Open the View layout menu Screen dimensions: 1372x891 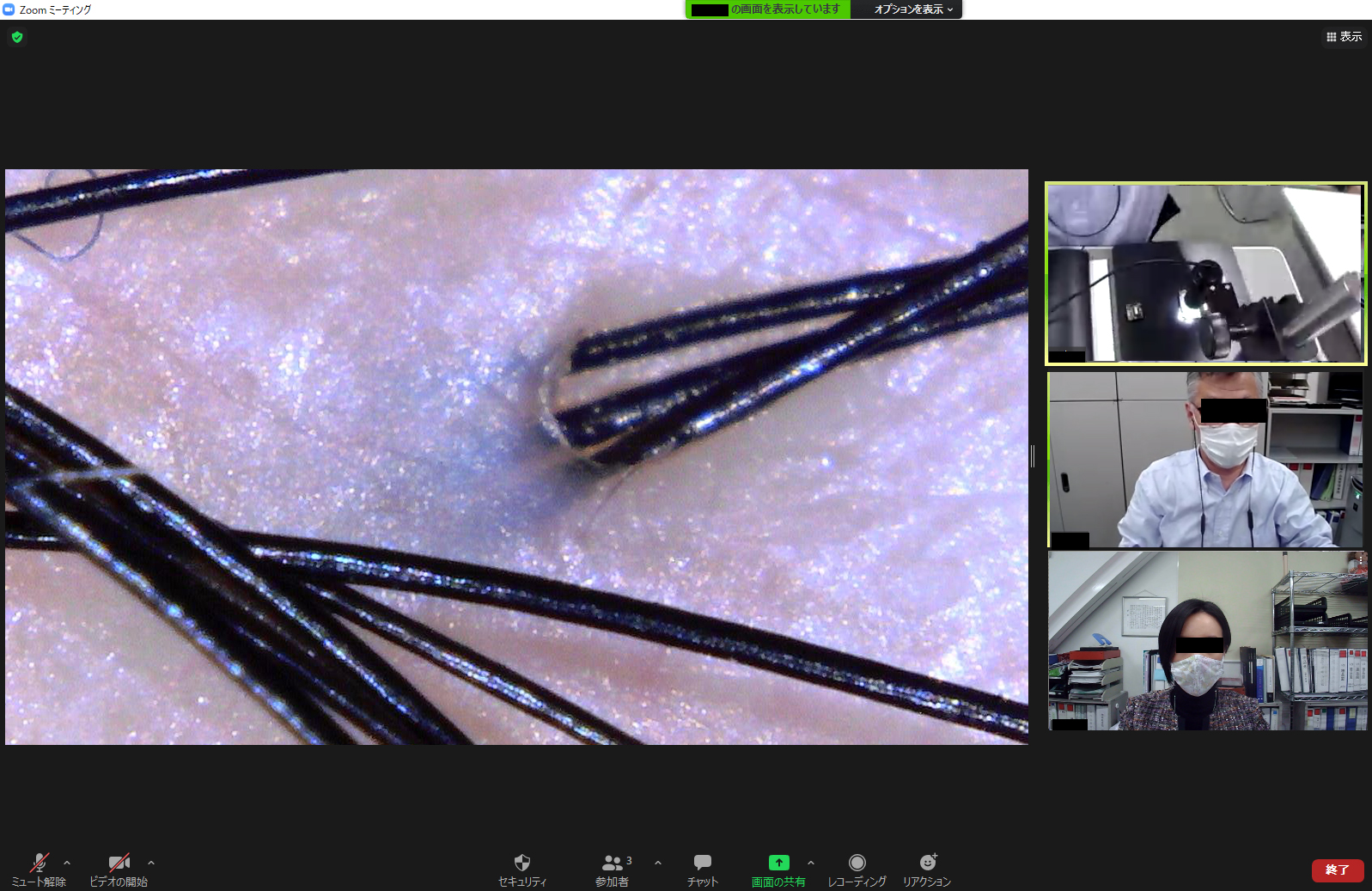(x=1345, y=37)
